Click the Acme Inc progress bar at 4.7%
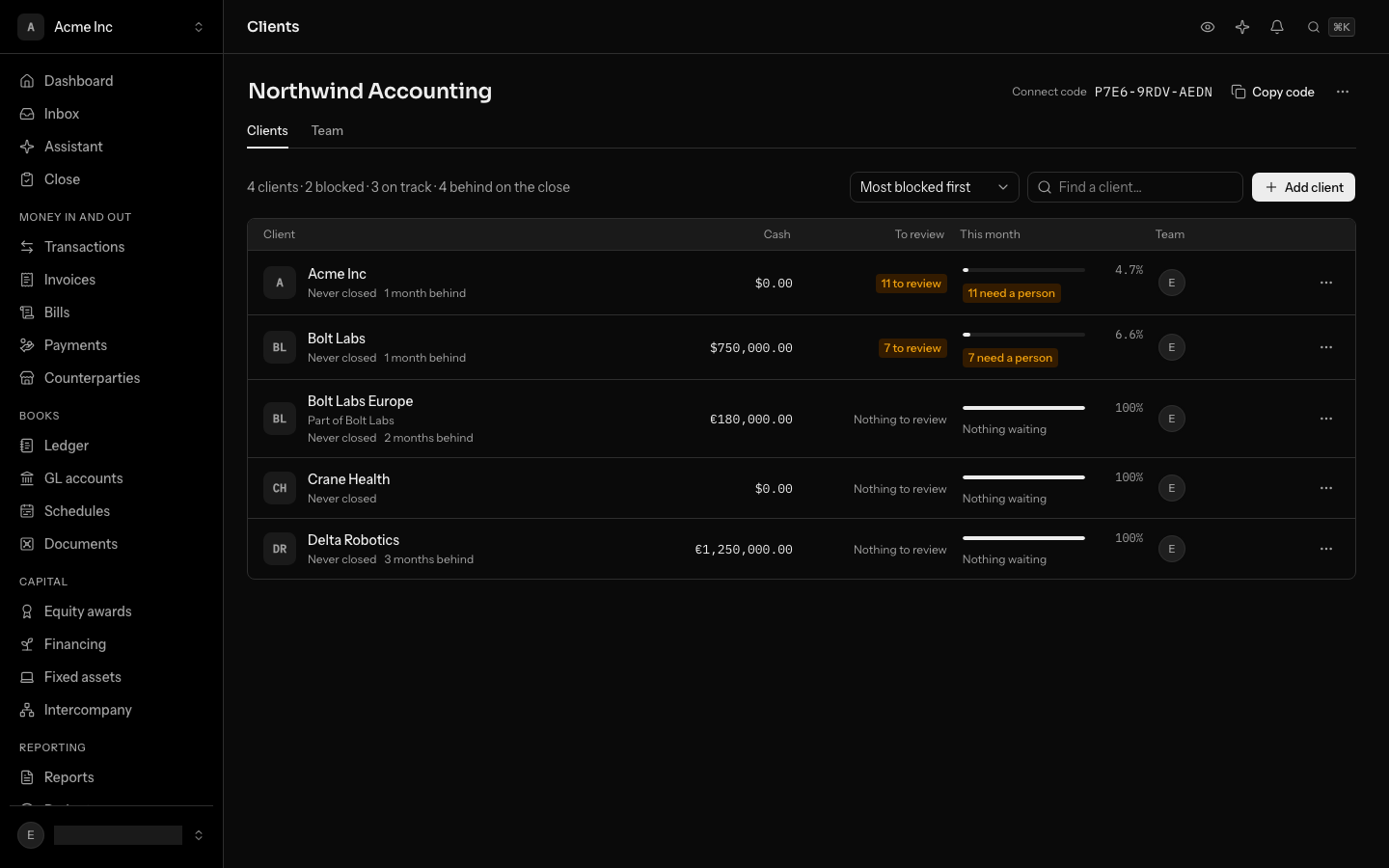The width and height of the screenshot is (1389, 868). click(1023, 270)
